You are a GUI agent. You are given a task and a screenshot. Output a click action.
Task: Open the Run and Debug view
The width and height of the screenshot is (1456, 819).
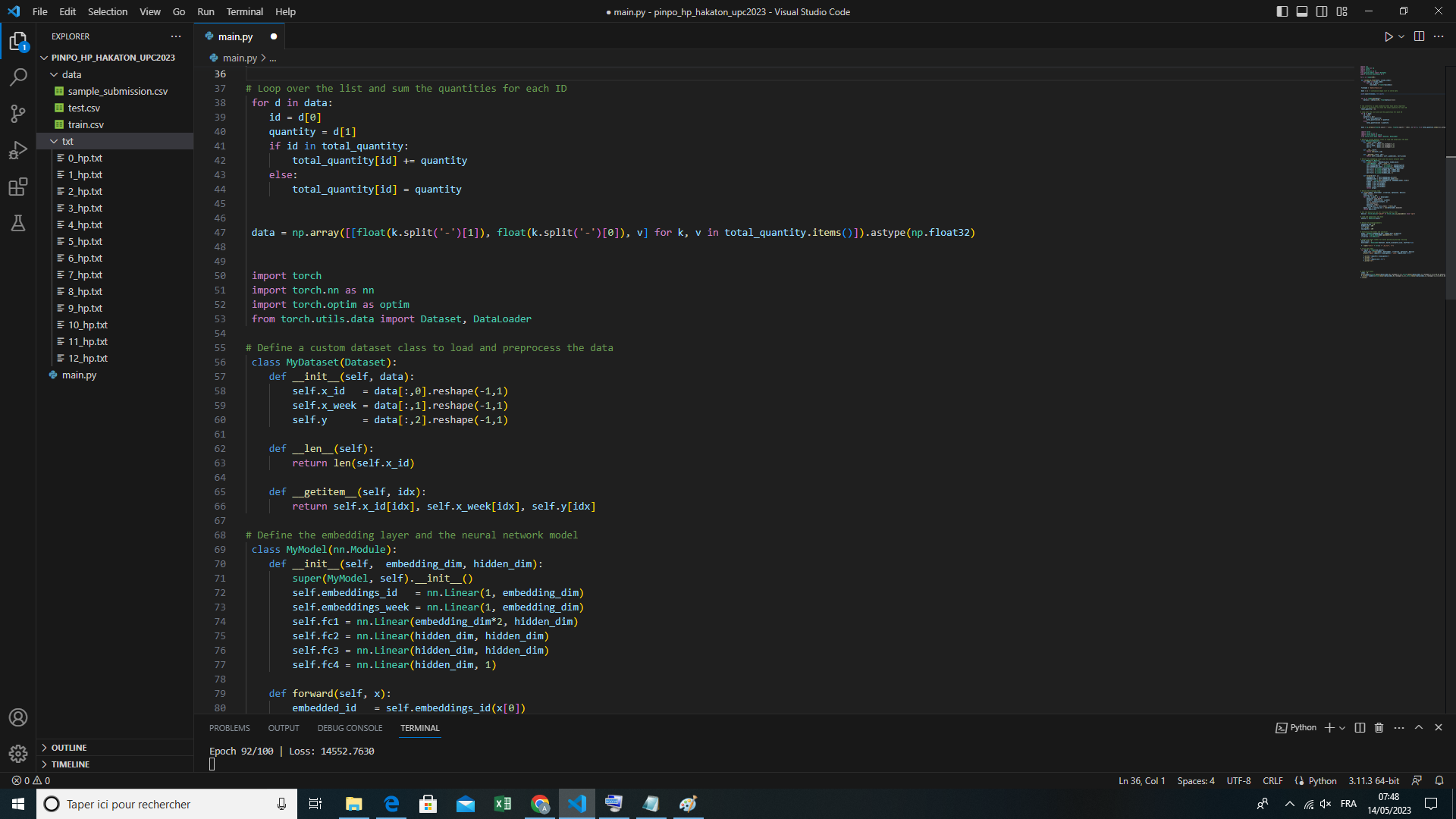click(x=18, y=150)
